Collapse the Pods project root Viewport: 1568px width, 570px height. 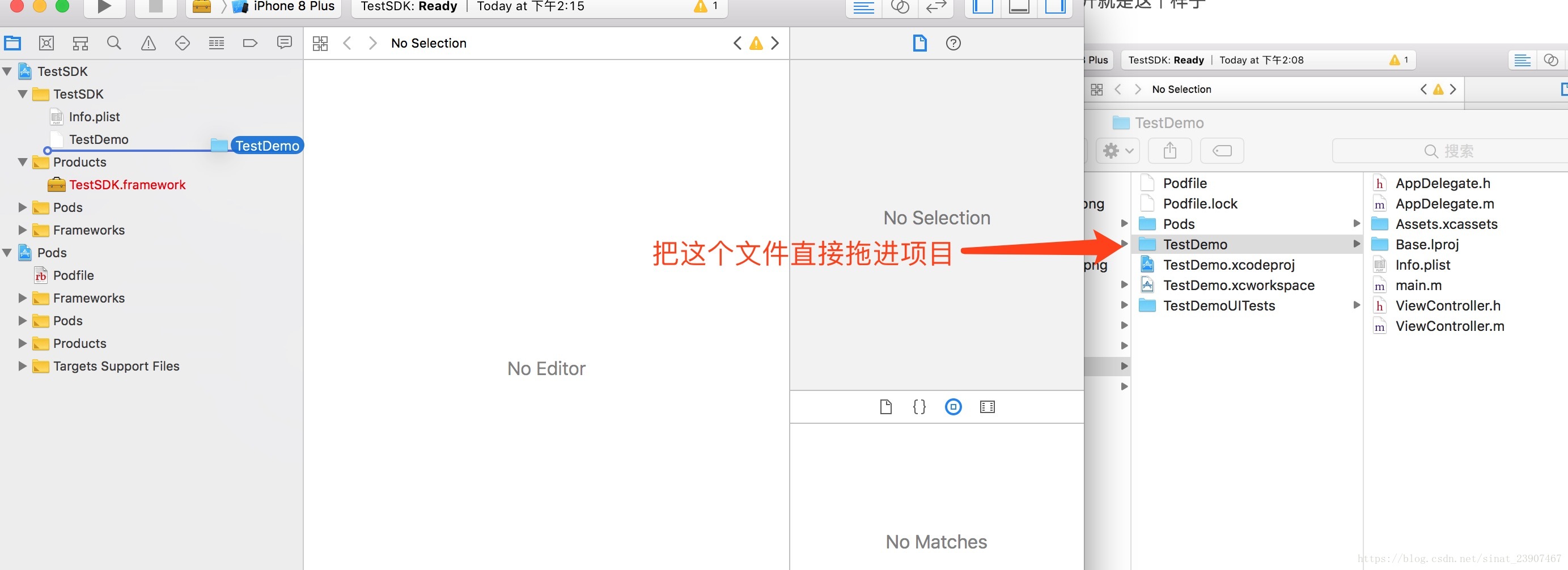tap(7, 253)
